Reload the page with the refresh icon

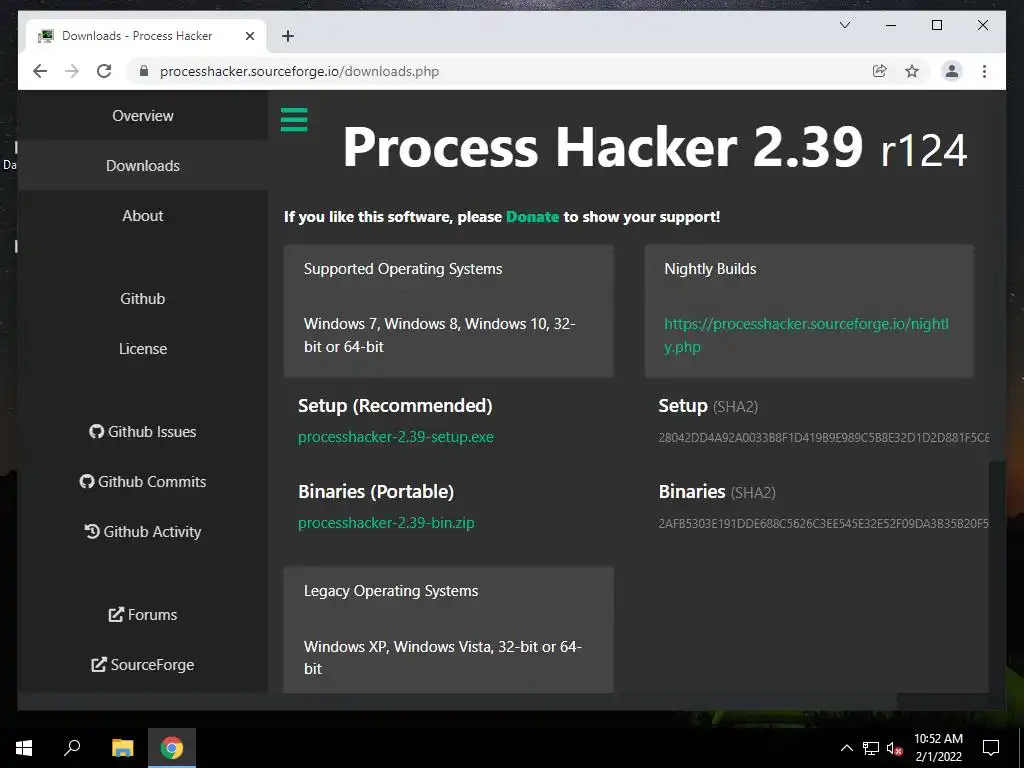pyautogui.click(x=104, y=71)
